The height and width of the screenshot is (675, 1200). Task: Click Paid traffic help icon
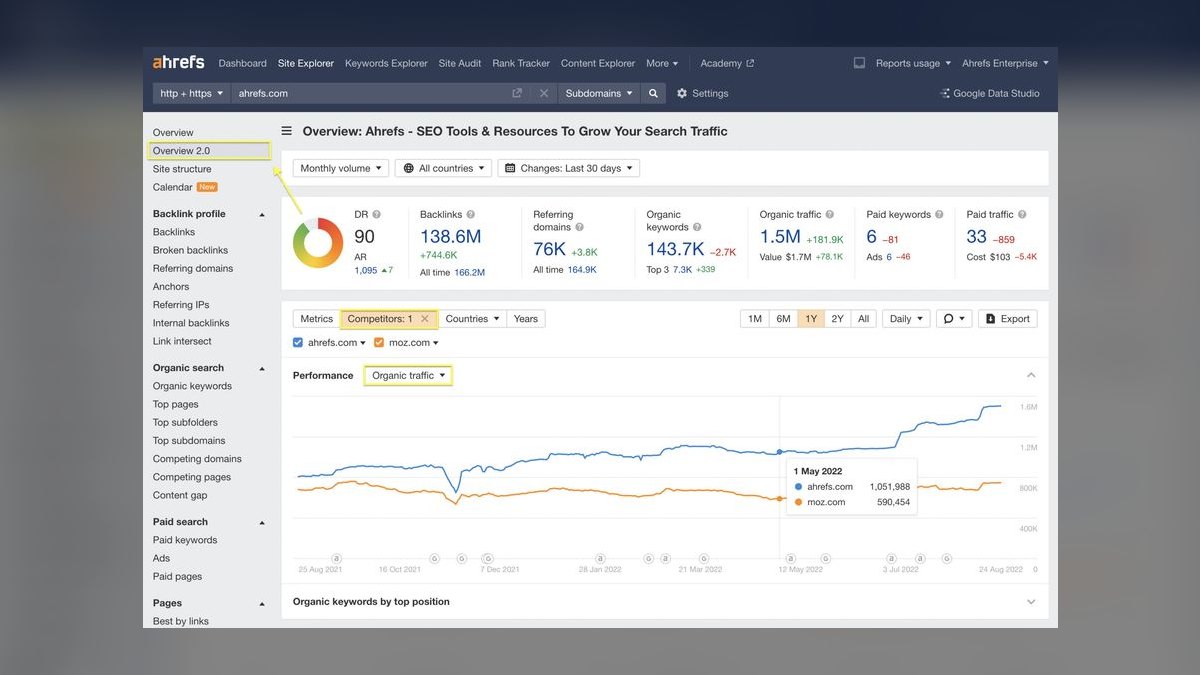pyautogui.click(x=1023, y=214)
